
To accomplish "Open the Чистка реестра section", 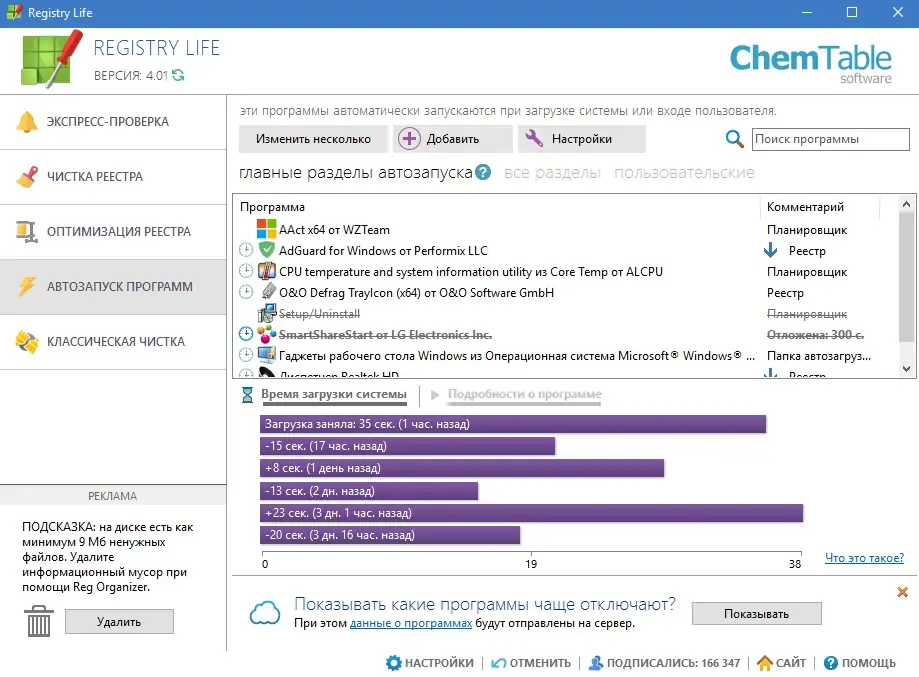I will pos(113,177).
